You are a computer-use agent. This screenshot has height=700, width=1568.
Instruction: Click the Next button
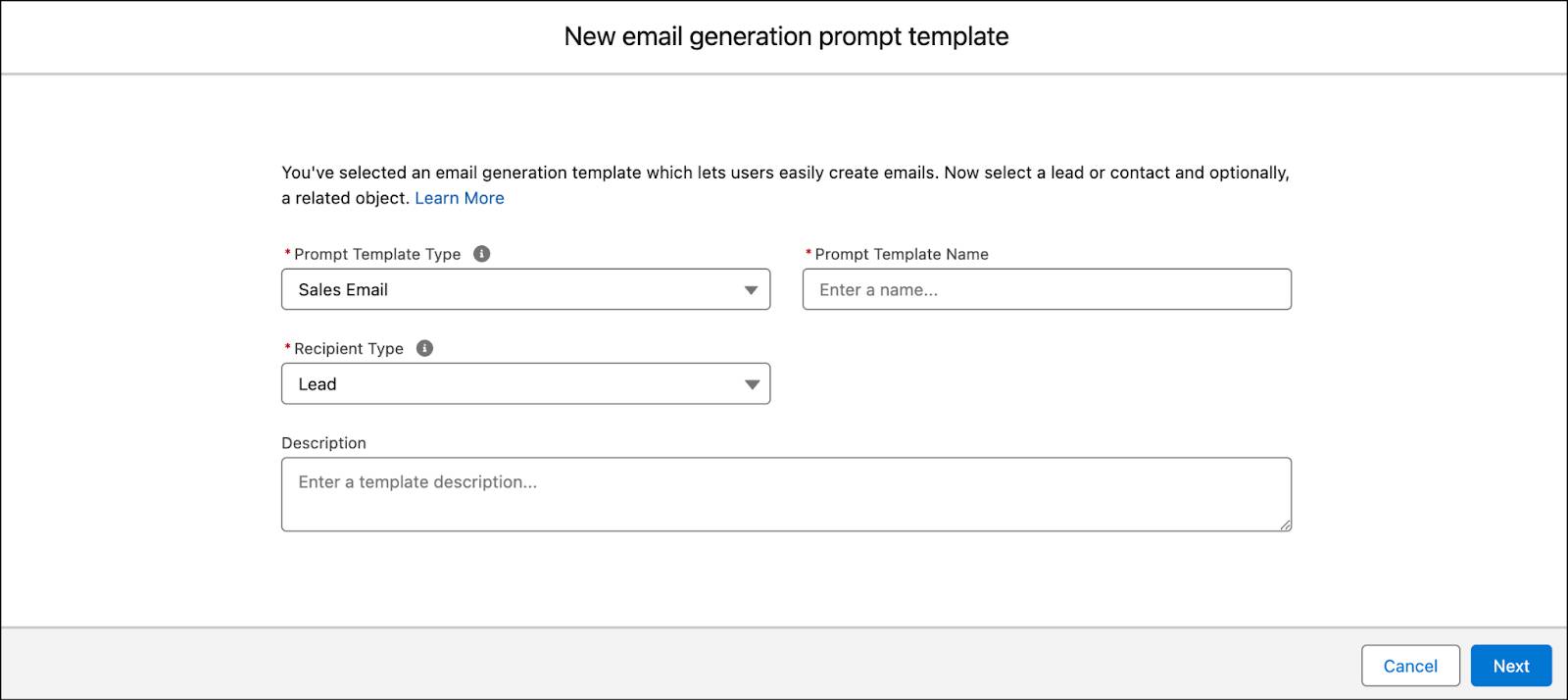tap(1511, 666)
